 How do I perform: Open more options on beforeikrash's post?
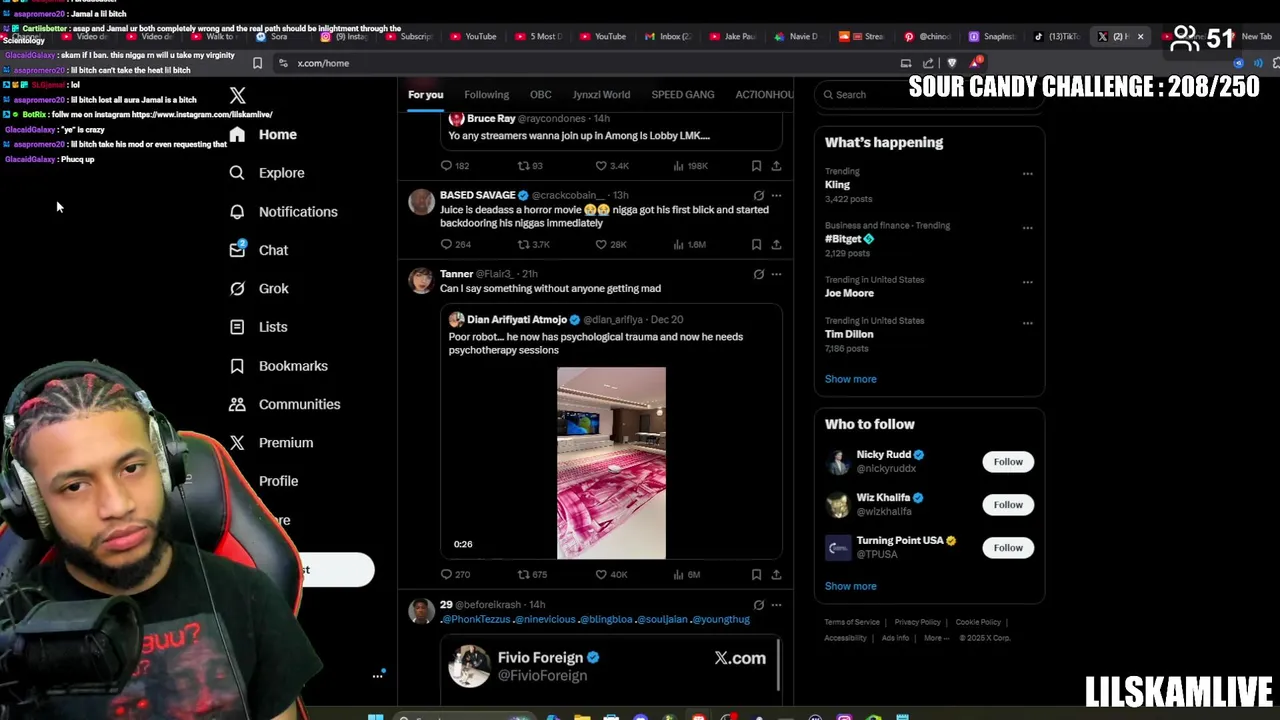tap(776, 605)
